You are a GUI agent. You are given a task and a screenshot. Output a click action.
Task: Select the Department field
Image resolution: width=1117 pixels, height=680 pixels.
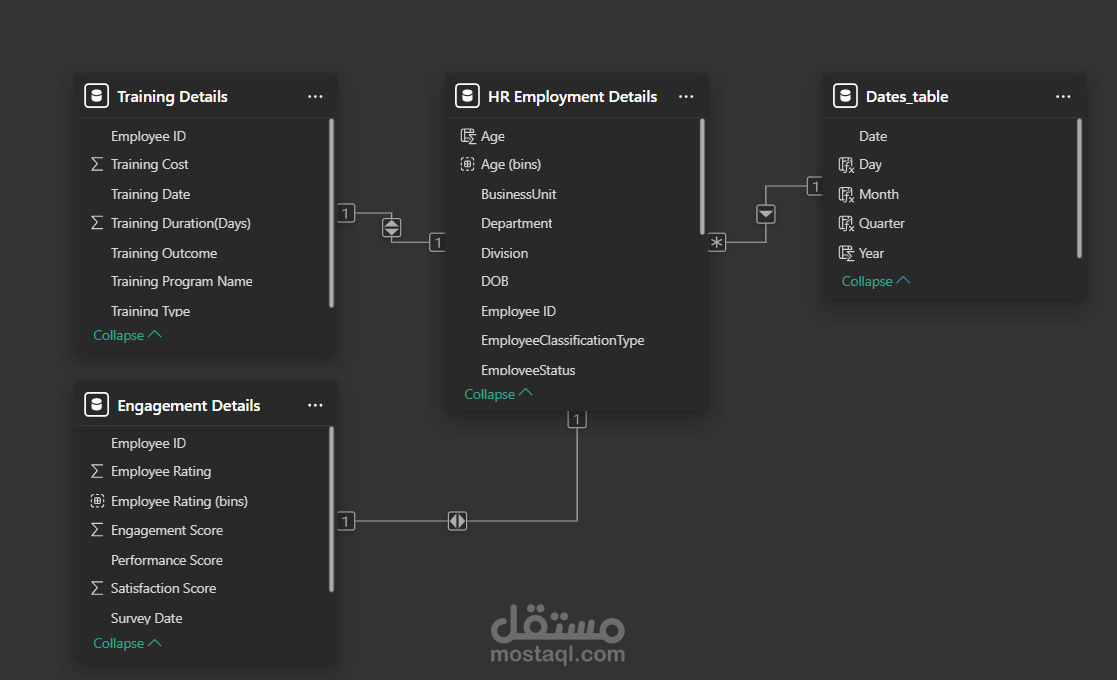pyautogui.click(x=516, y=223)
